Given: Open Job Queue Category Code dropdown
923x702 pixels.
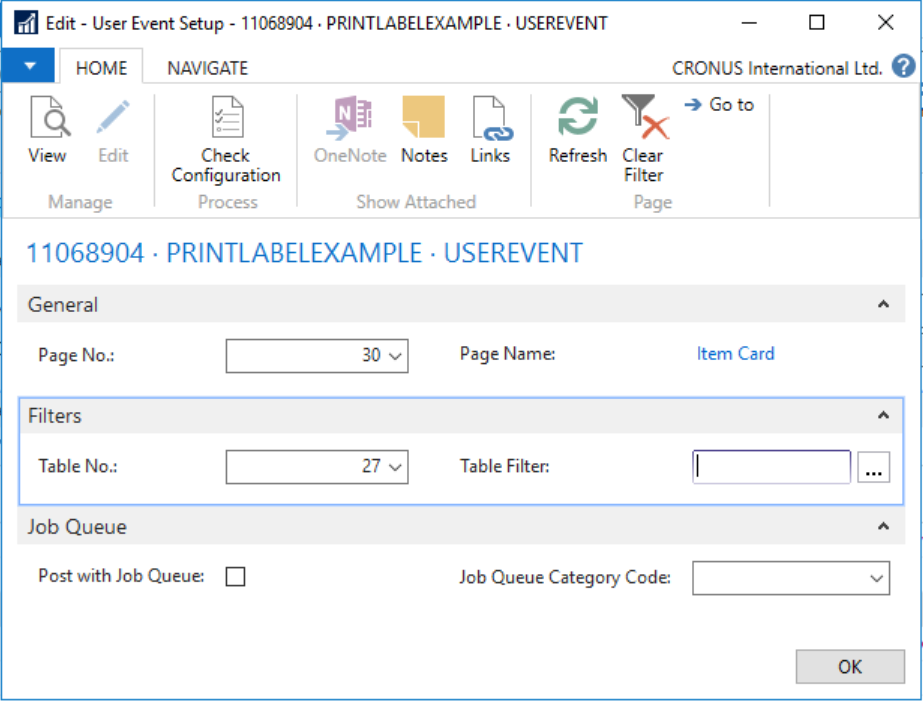Looking at the screenshot, I should [876, 578].
